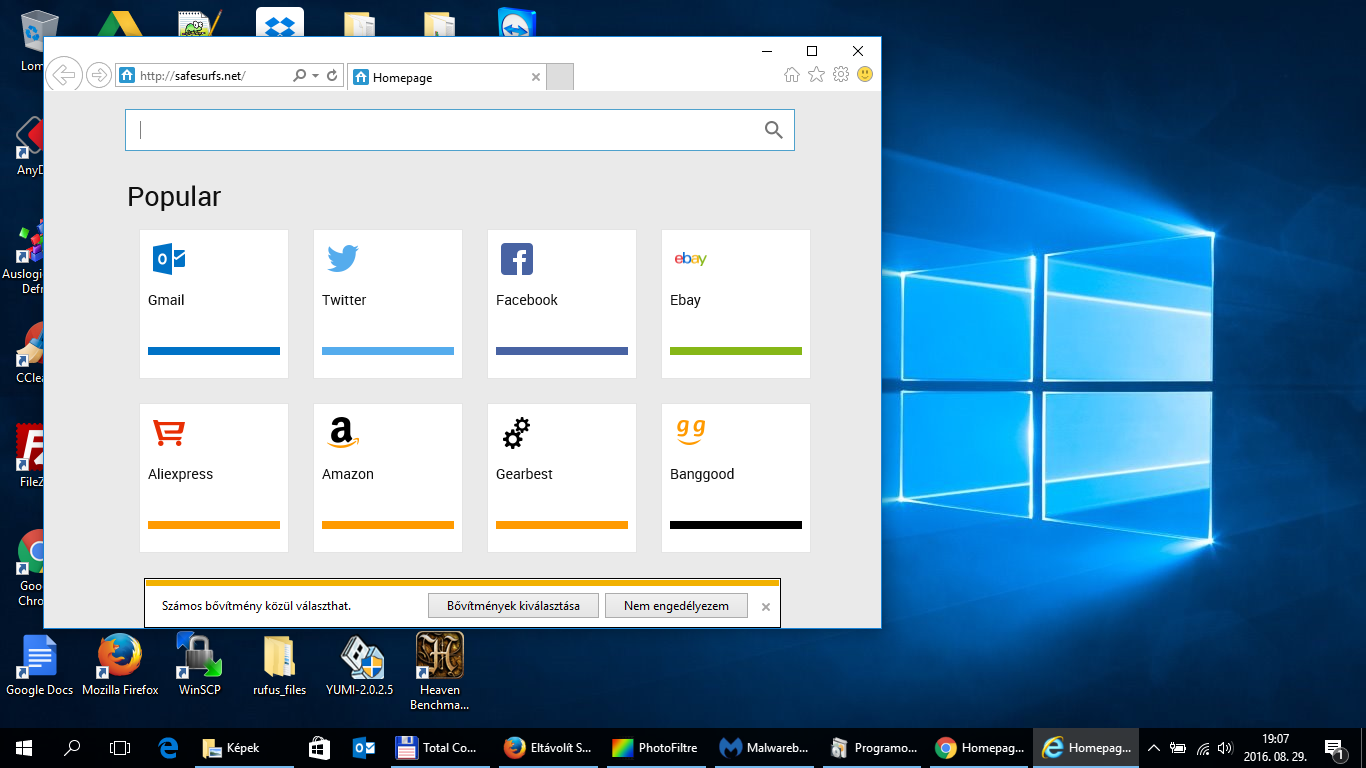Click the Bővítmények kiválasztása button
This screenshot has height=768, width=1366.
point(513,606)
